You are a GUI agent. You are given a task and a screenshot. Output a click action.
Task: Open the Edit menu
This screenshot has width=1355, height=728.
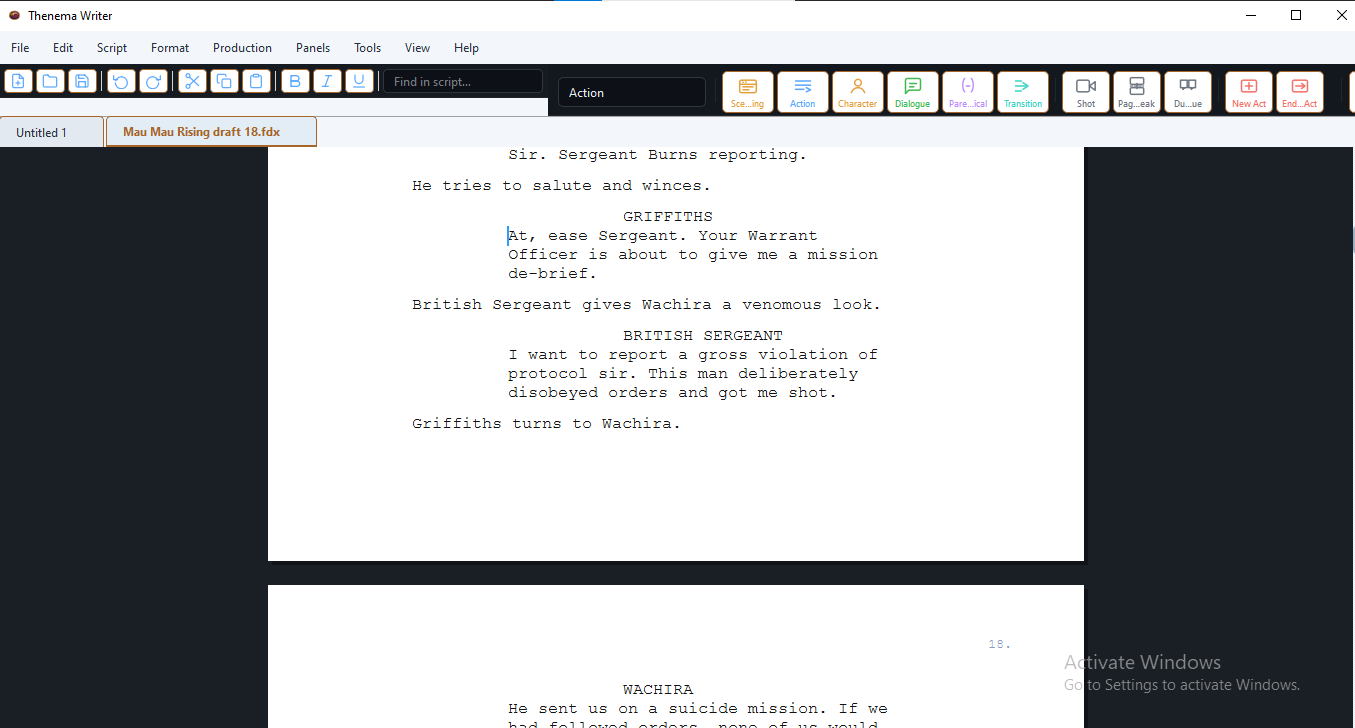point(63,48)
